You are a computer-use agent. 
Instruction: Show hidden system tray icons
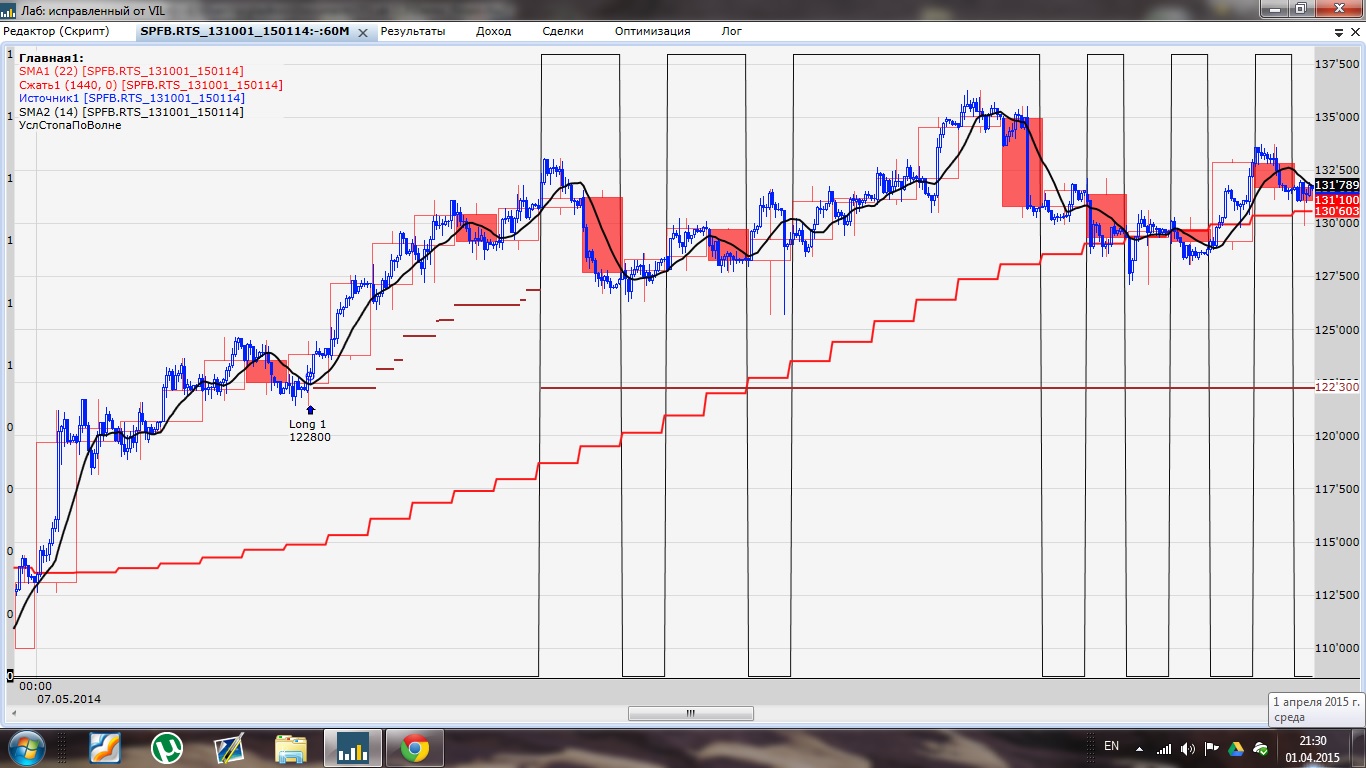tap(1139, 748)
